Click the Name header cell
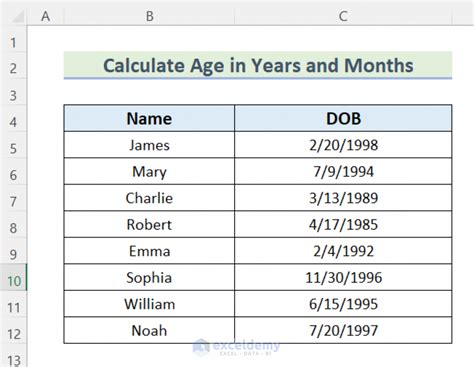 [149, 118]
